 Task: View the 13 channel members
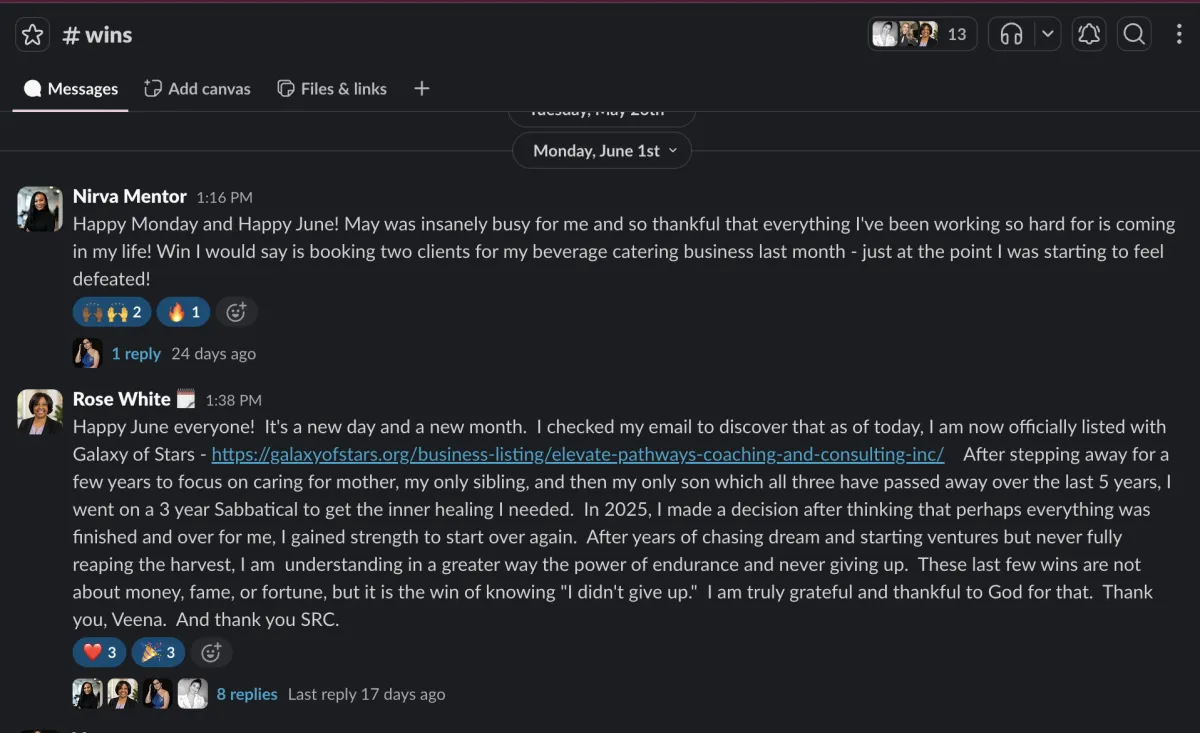922,35
